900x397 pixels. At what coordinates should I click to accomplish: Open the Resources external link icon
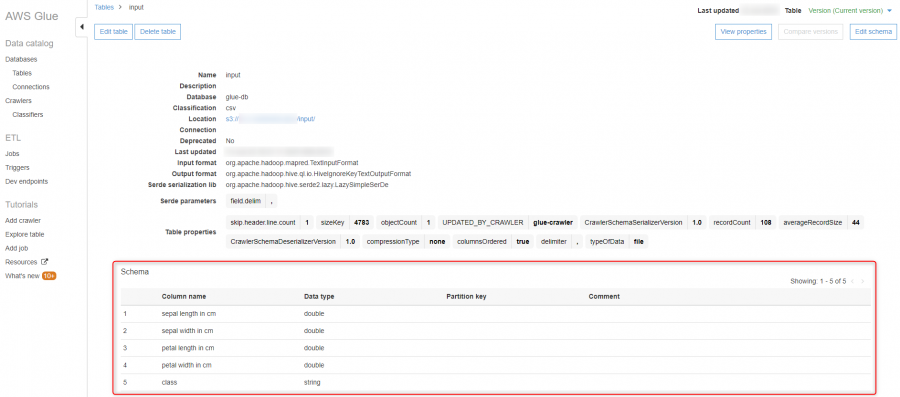click(45, 262)
